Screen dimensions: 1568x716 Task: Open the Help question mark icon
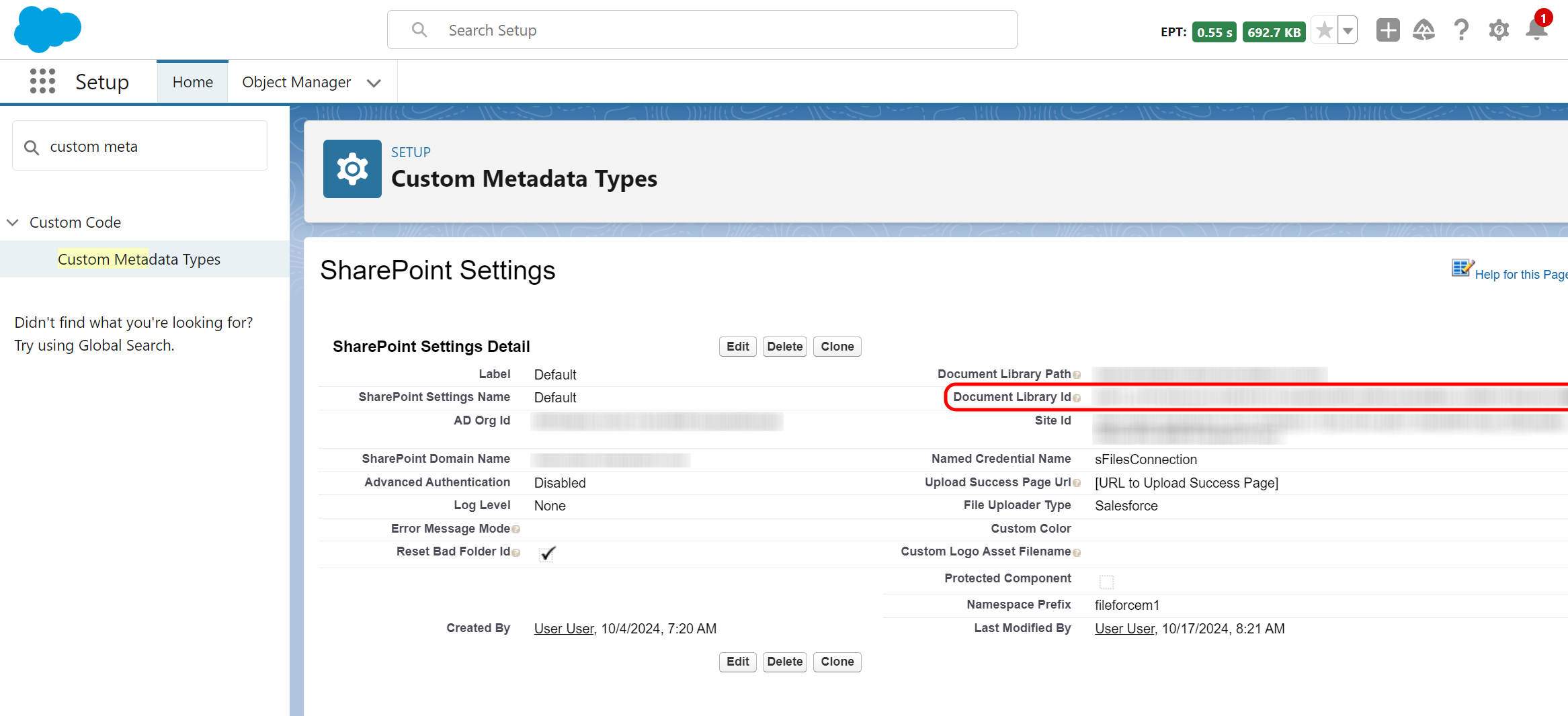(x=1461, y=30)
